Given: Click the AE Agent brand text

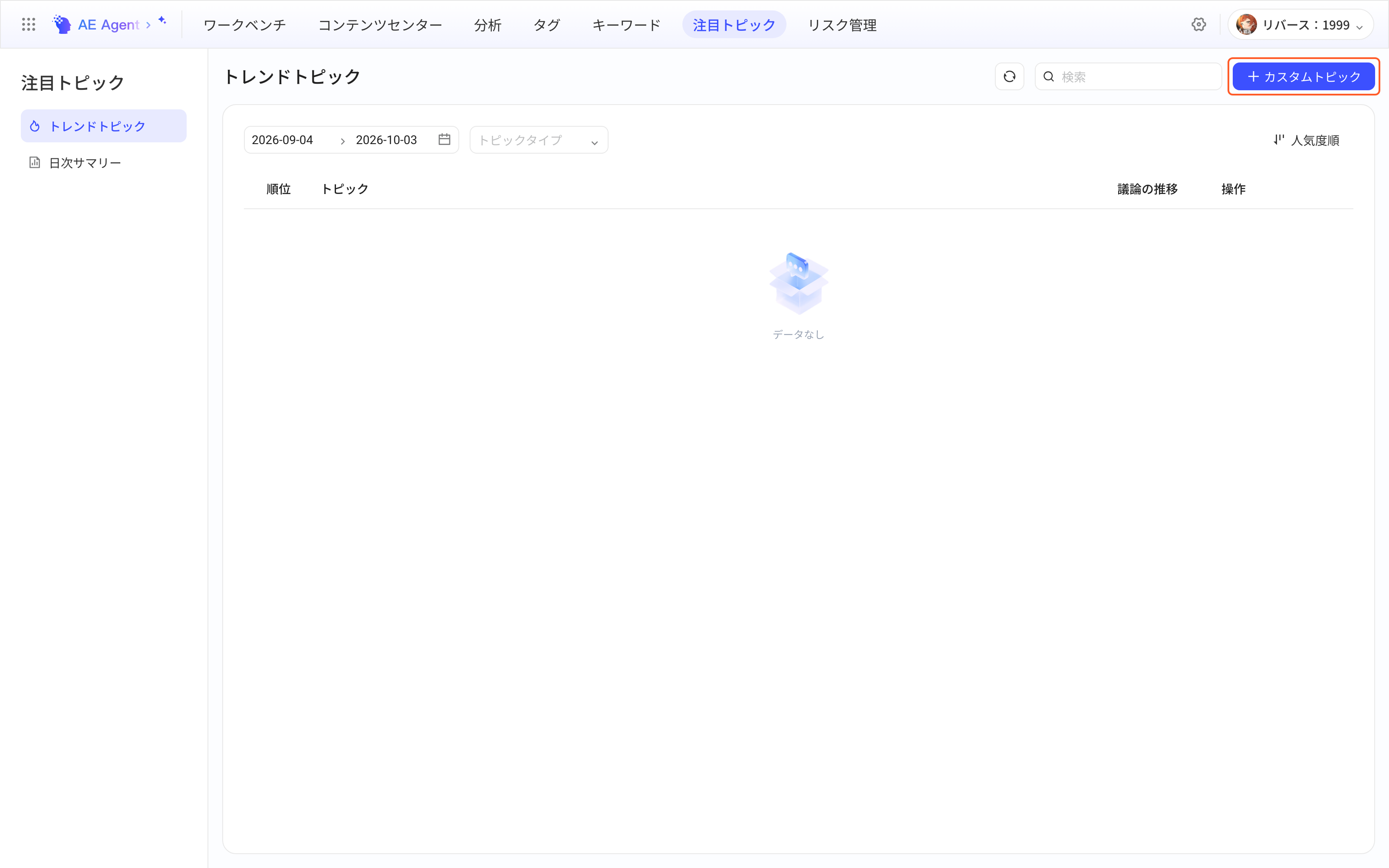Looking at the screenshot, I should (x=109, y=25).
